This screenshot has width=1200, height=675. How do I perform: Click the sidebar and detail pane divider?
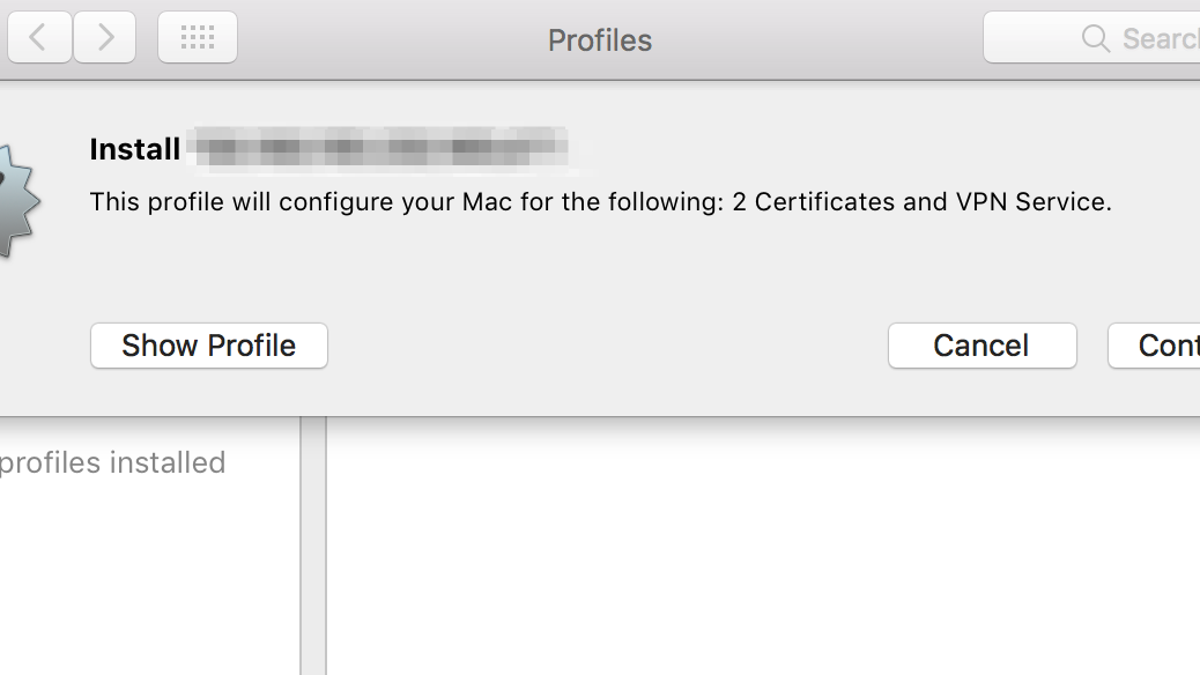[x=313, y=546]
